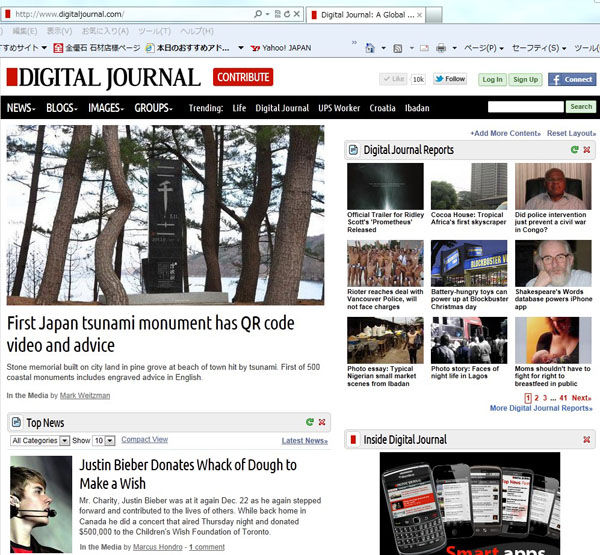Open the Yahoo! JAPAN favorite

pyautogui.click(x=280, y=48)
